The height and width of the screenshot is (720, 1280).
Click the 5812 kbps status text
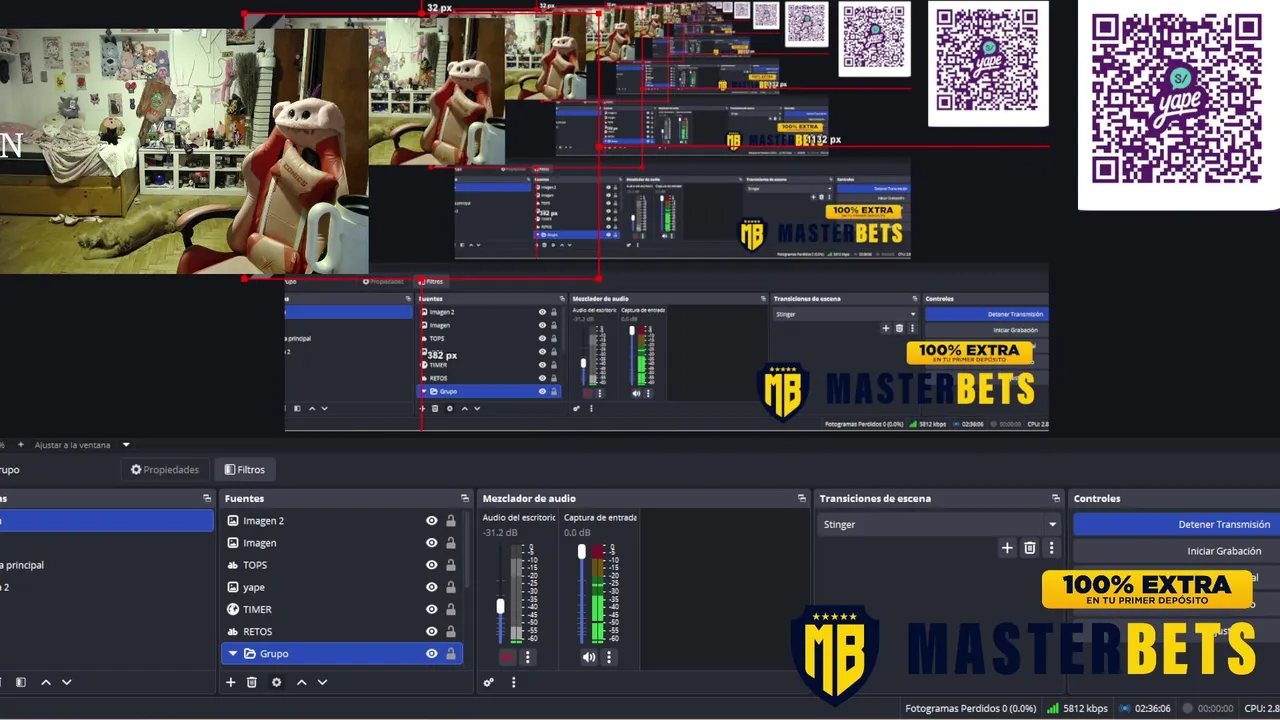(x=1085, y=708)
